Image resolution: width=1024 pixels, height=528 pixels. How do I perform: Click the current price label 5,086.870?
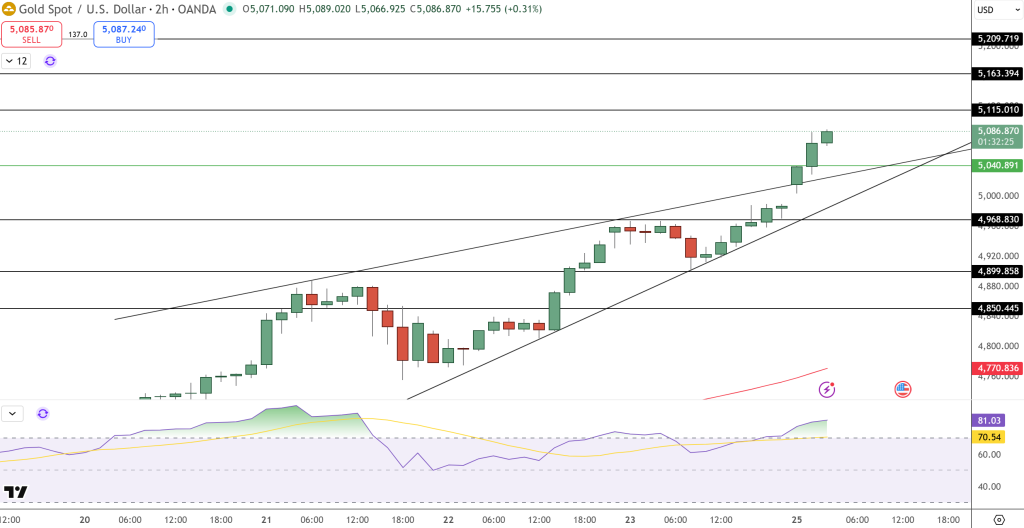996,131
